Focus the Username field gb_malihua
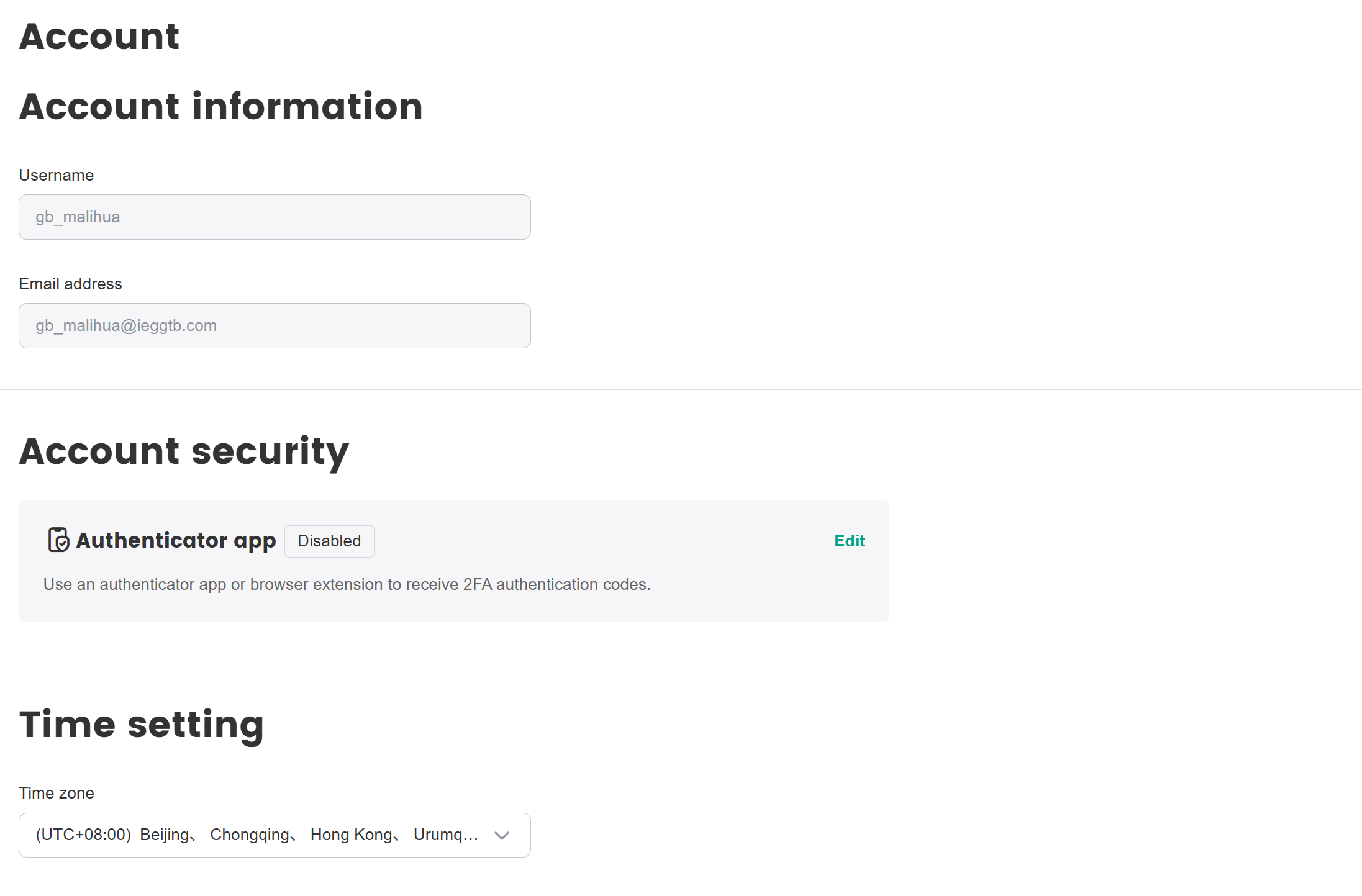The width and height of the screenshot is (1362, 896). pos(275,217)
